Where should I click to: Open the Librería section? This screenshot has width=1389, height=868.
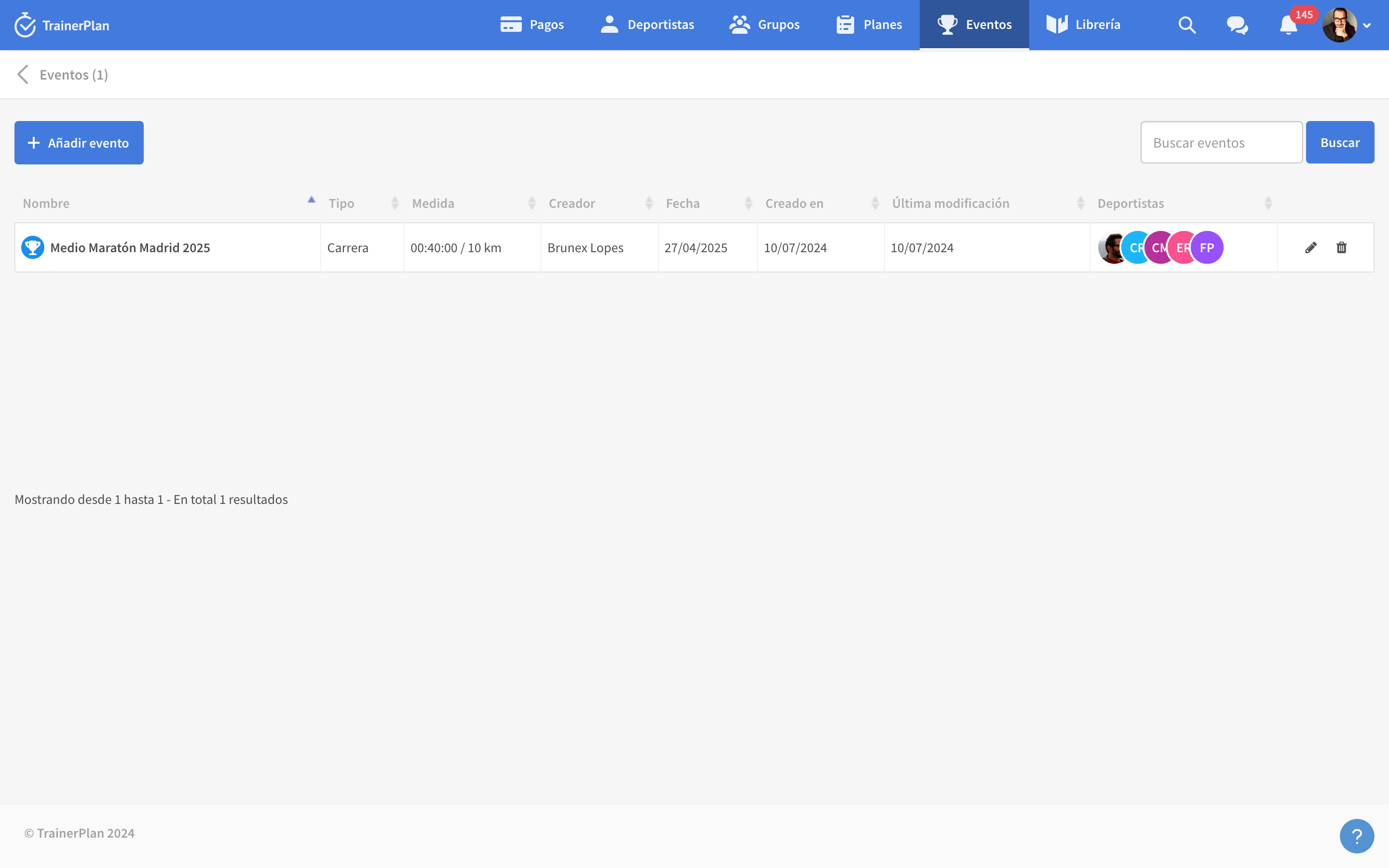point(1083,25)
